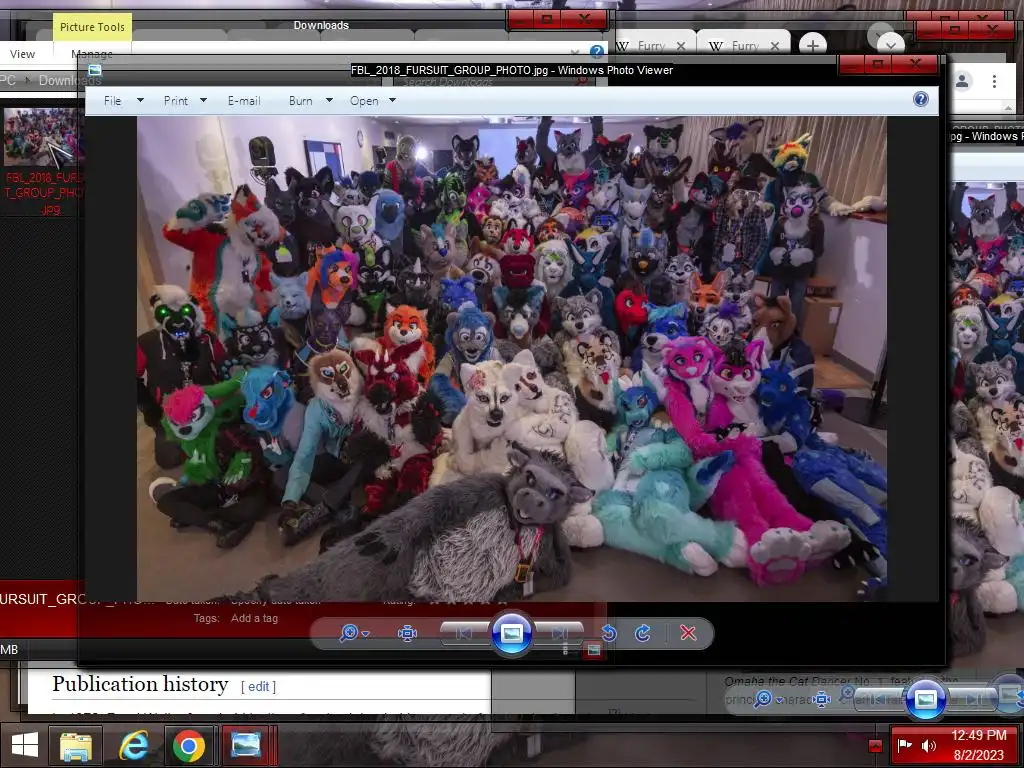Click scrollbar up arrow in Chrome page
Screen dimensions: 1024x768
[x=1008, y=108]
